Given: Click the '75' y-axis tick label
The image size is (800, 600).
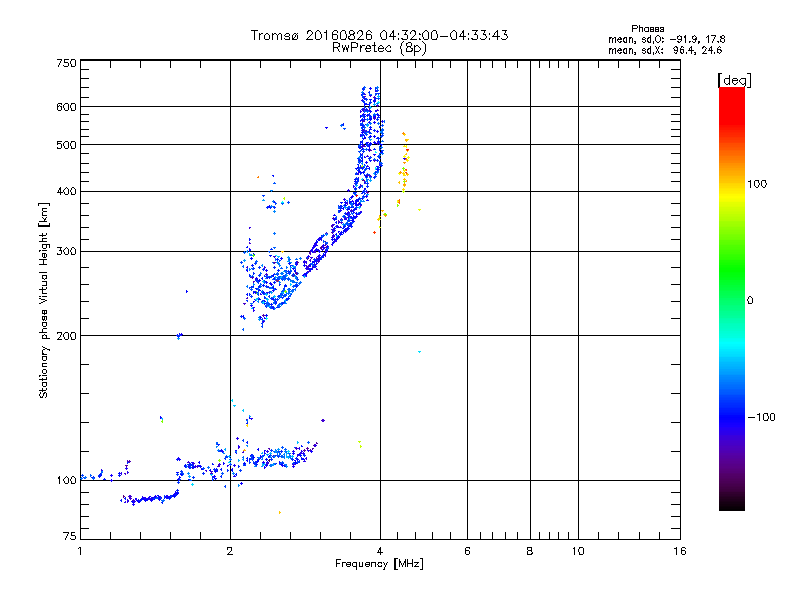Looking at the screenshot, I should (70, 536).
